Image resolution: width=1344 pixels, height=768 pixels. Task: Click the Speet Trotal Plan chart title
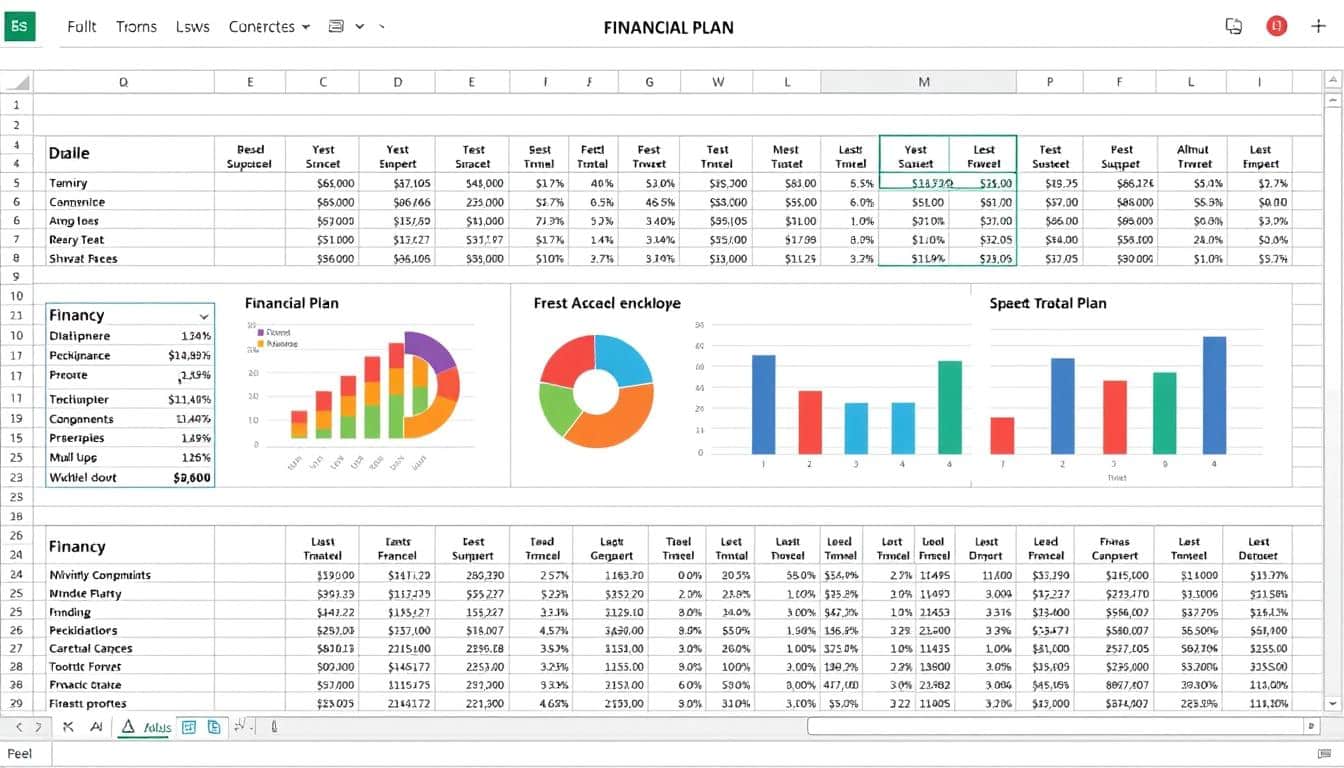(x=1048, y=302)
